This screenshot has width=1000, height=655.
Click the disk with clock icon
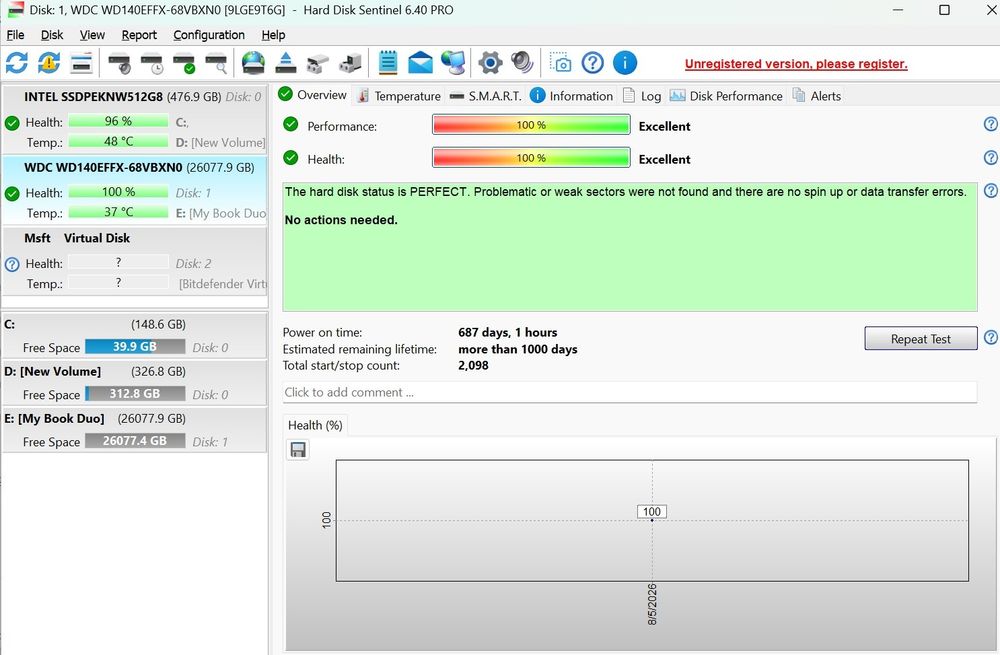[x=152, y=63]
